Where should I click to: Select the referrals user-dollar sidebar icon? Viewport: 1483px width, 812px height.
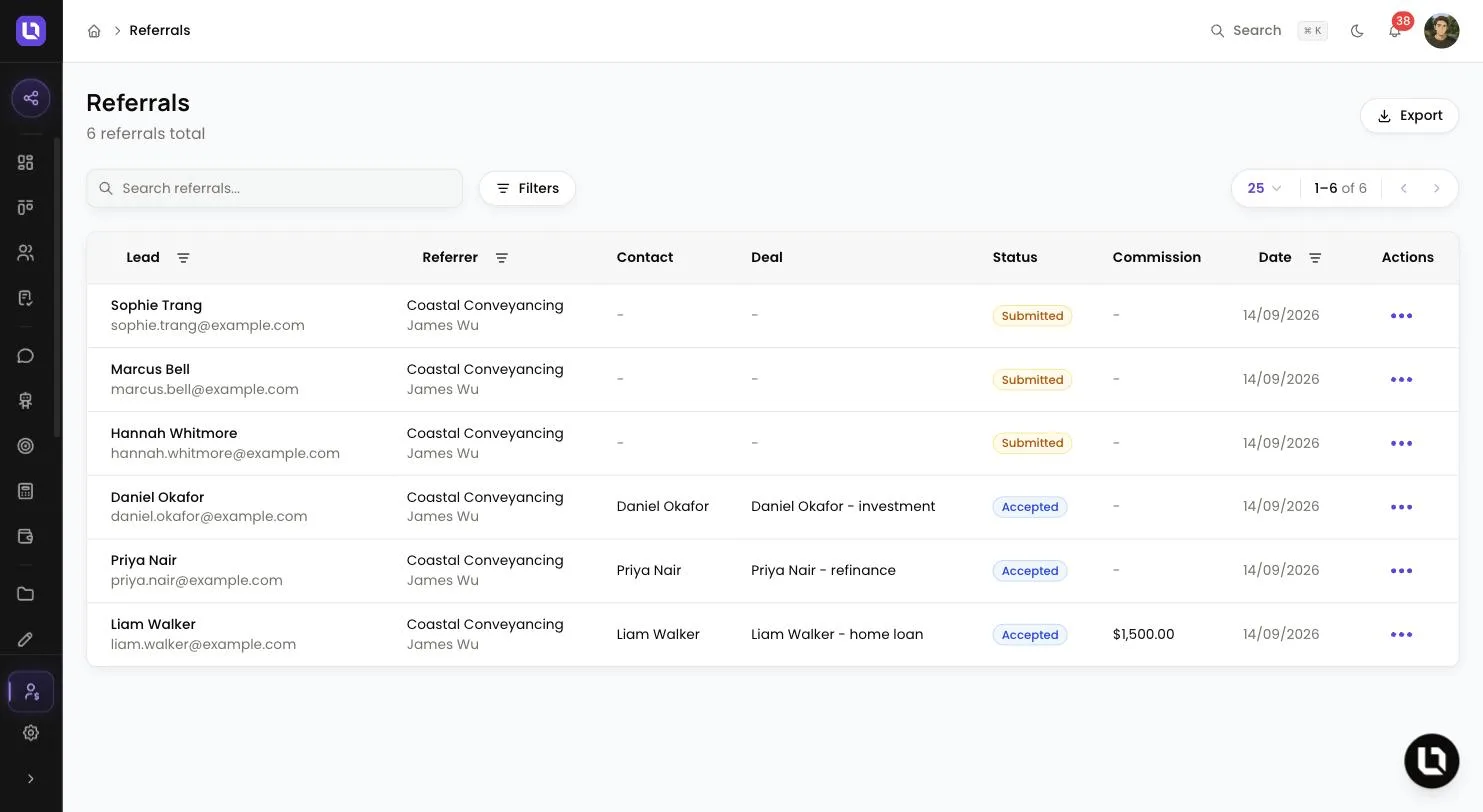[31, 691]
